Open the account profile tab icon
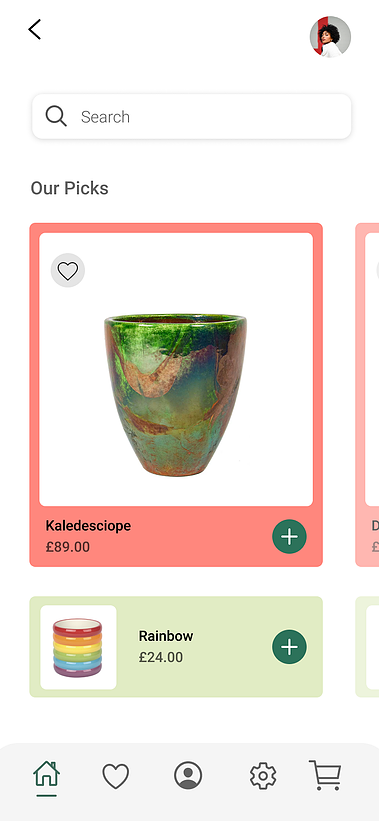 [188, 775]
